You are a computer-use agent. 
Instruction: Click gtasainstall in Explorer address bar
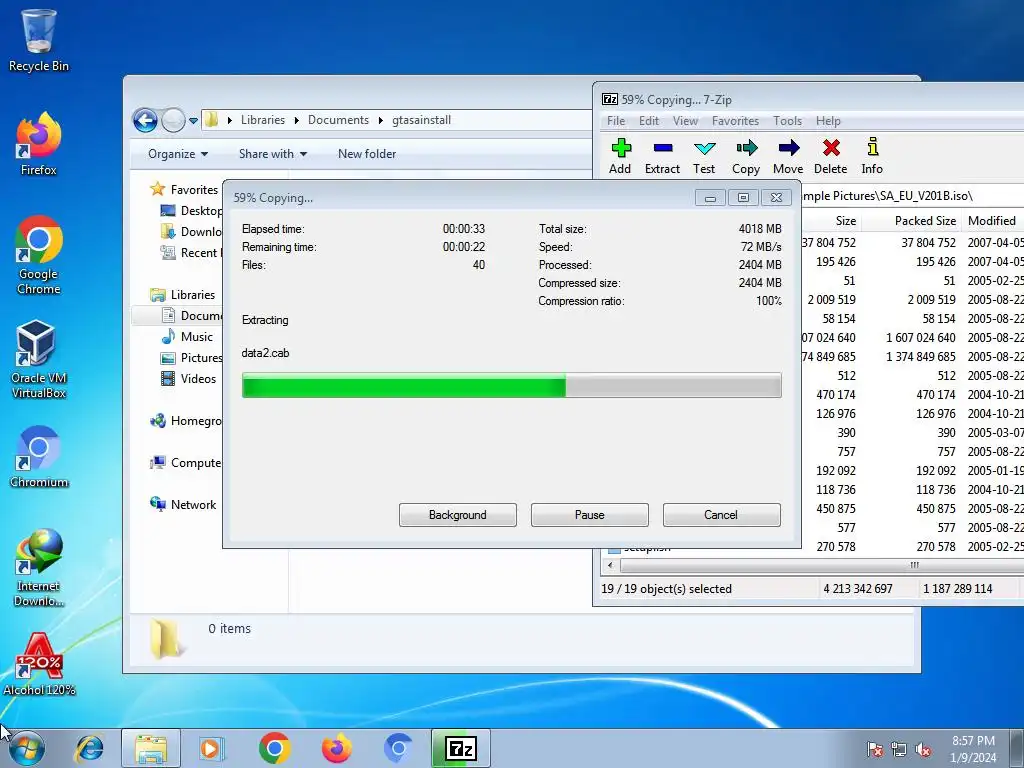point(421,120)
